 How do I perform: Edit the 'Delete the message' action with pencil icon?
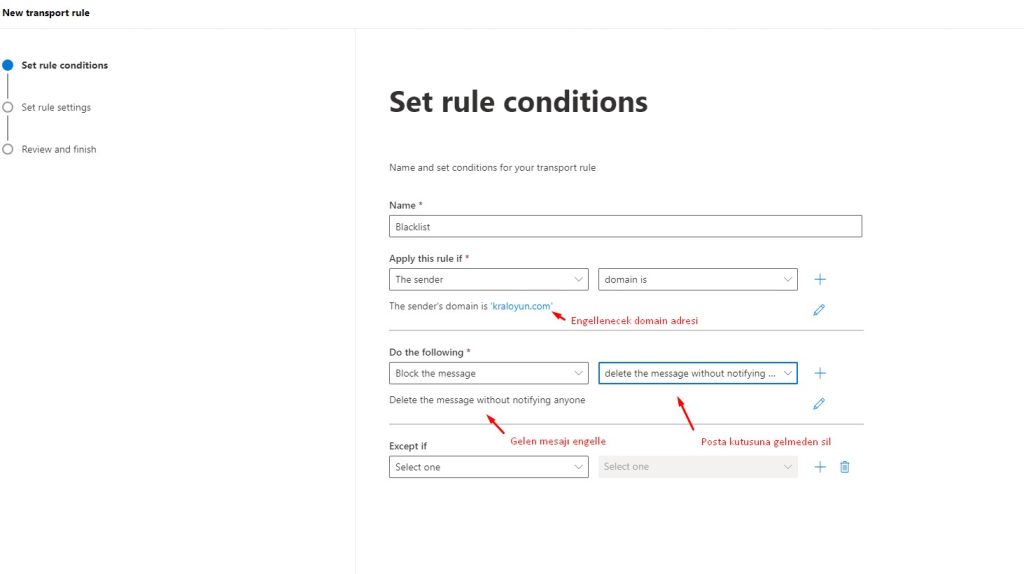point(819,404)
